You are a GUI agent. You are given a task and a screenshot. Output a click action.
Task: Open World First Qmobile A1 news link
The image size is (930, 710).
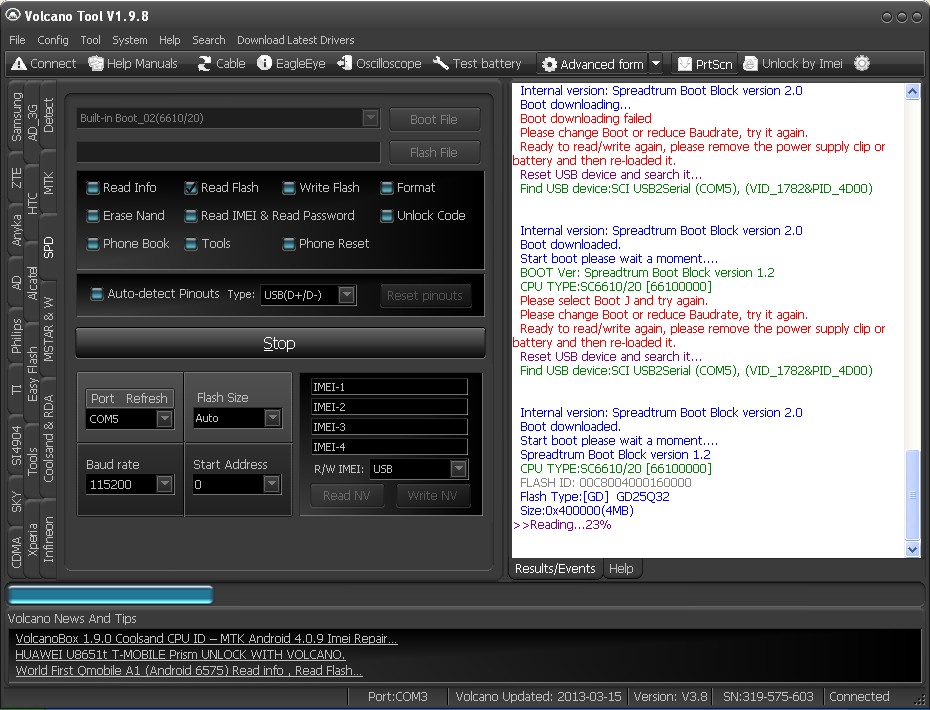click(x=189, y=670)
